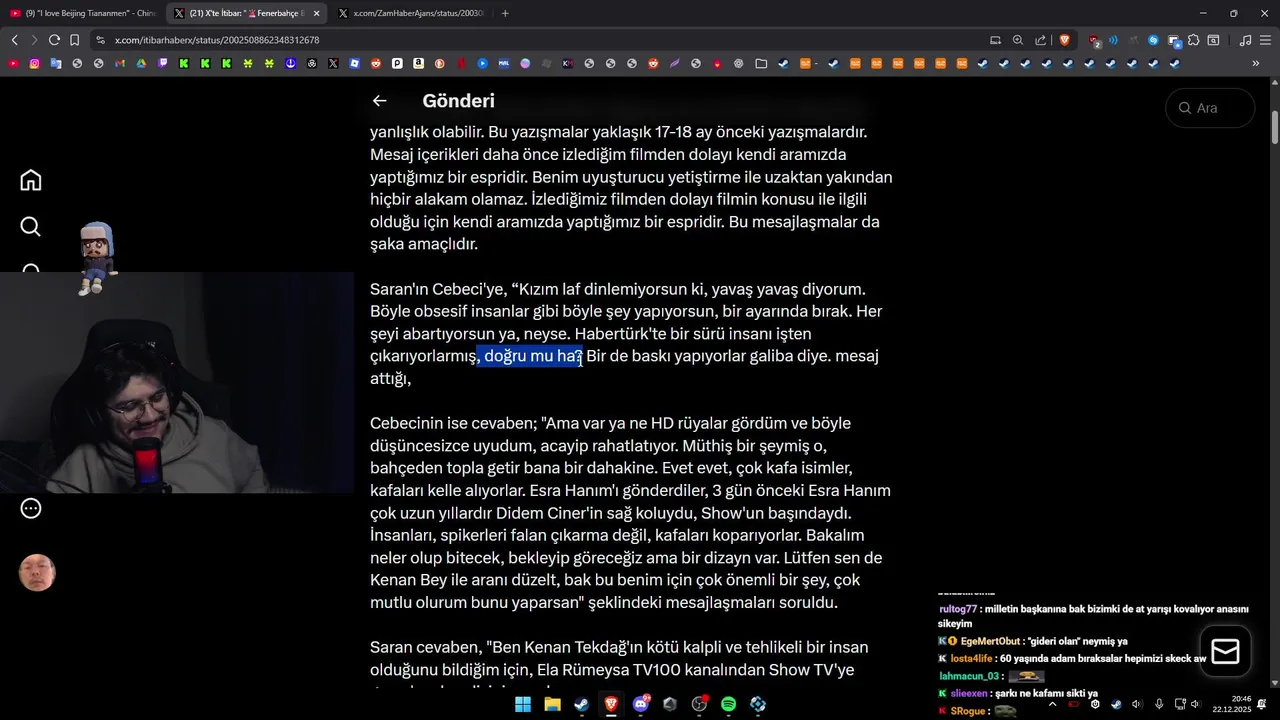Open the Brave Shields lion icon
The image size is (1280, 720).
(x=1064, y=40)
